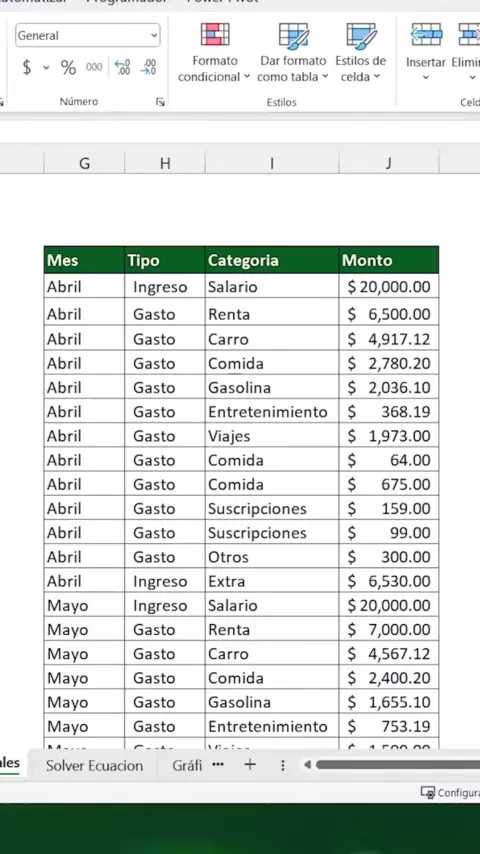Open Formato condicional menu
The width and height of the screenshot is (480, 854).
pyautogui.click(x=214, y=53)
